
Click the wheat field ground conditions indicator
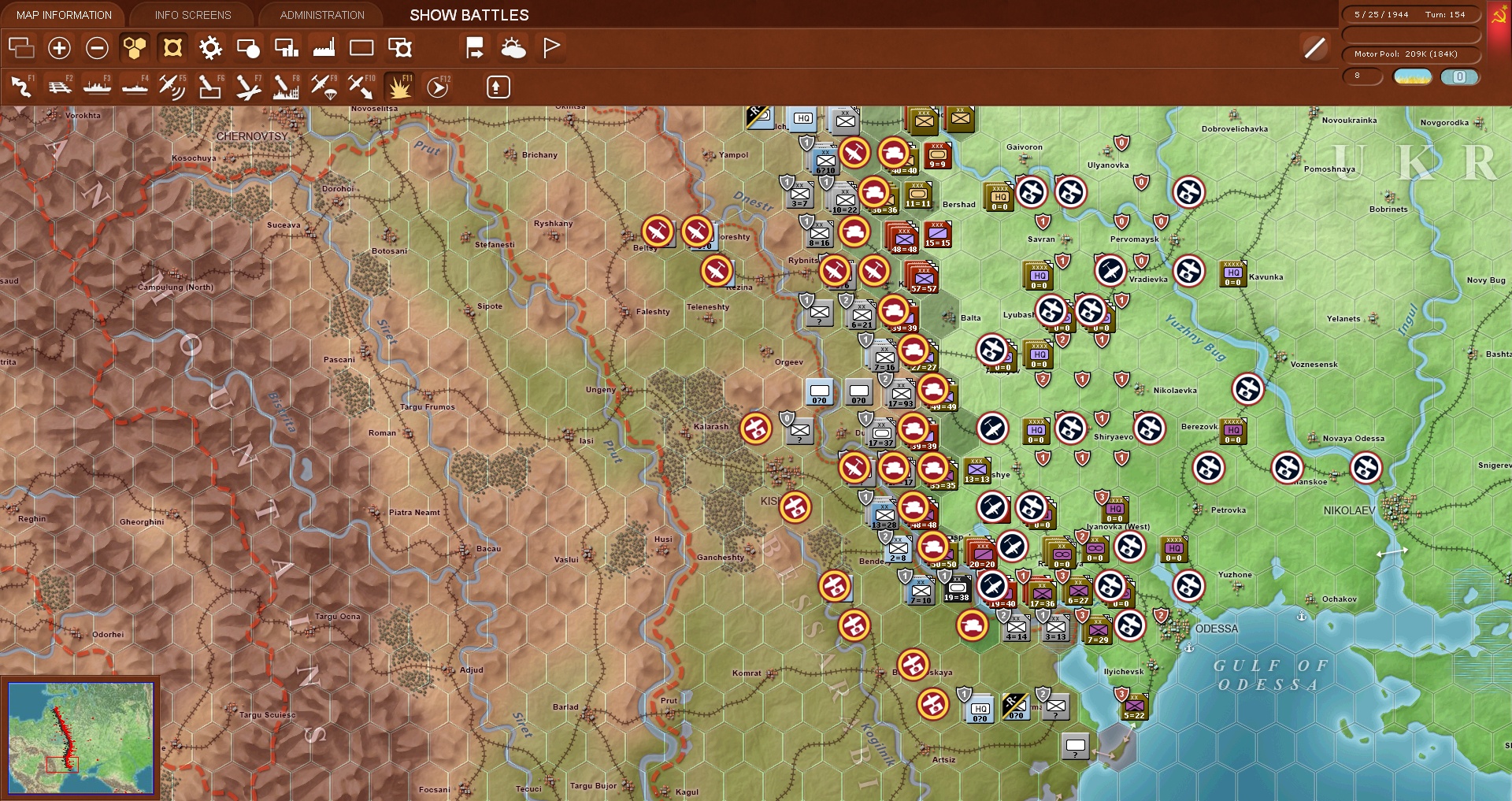pyautogui.click(x=1413, y=76)
